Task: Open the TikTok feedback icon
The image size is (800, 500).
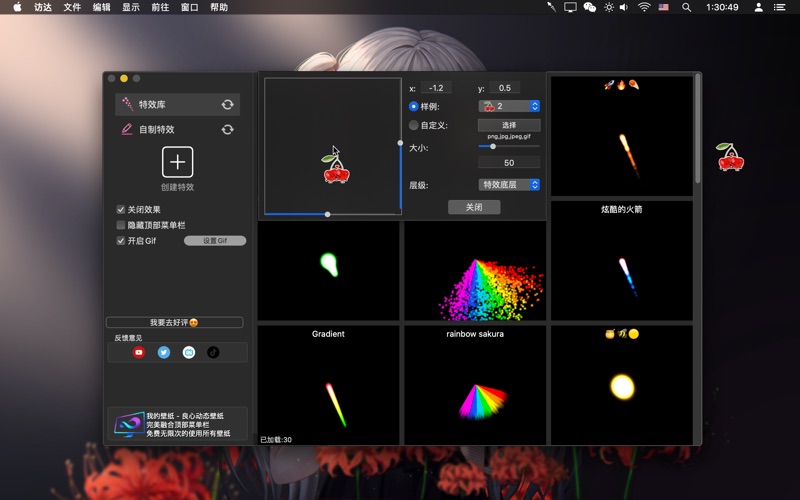Action: click(213, 352)
